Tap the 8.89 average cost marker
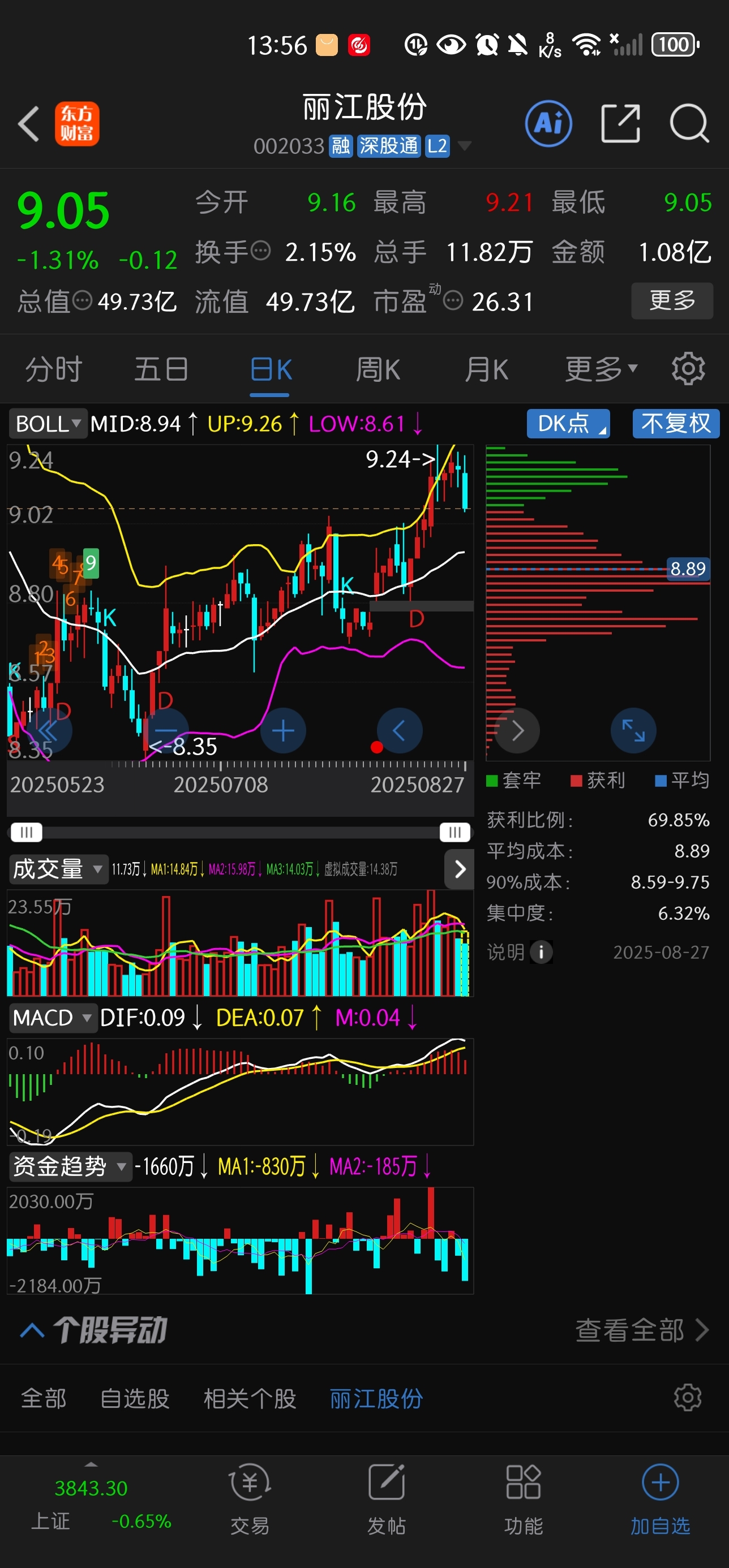This screenshot has height=1568, width=729. tap(688, 569)
